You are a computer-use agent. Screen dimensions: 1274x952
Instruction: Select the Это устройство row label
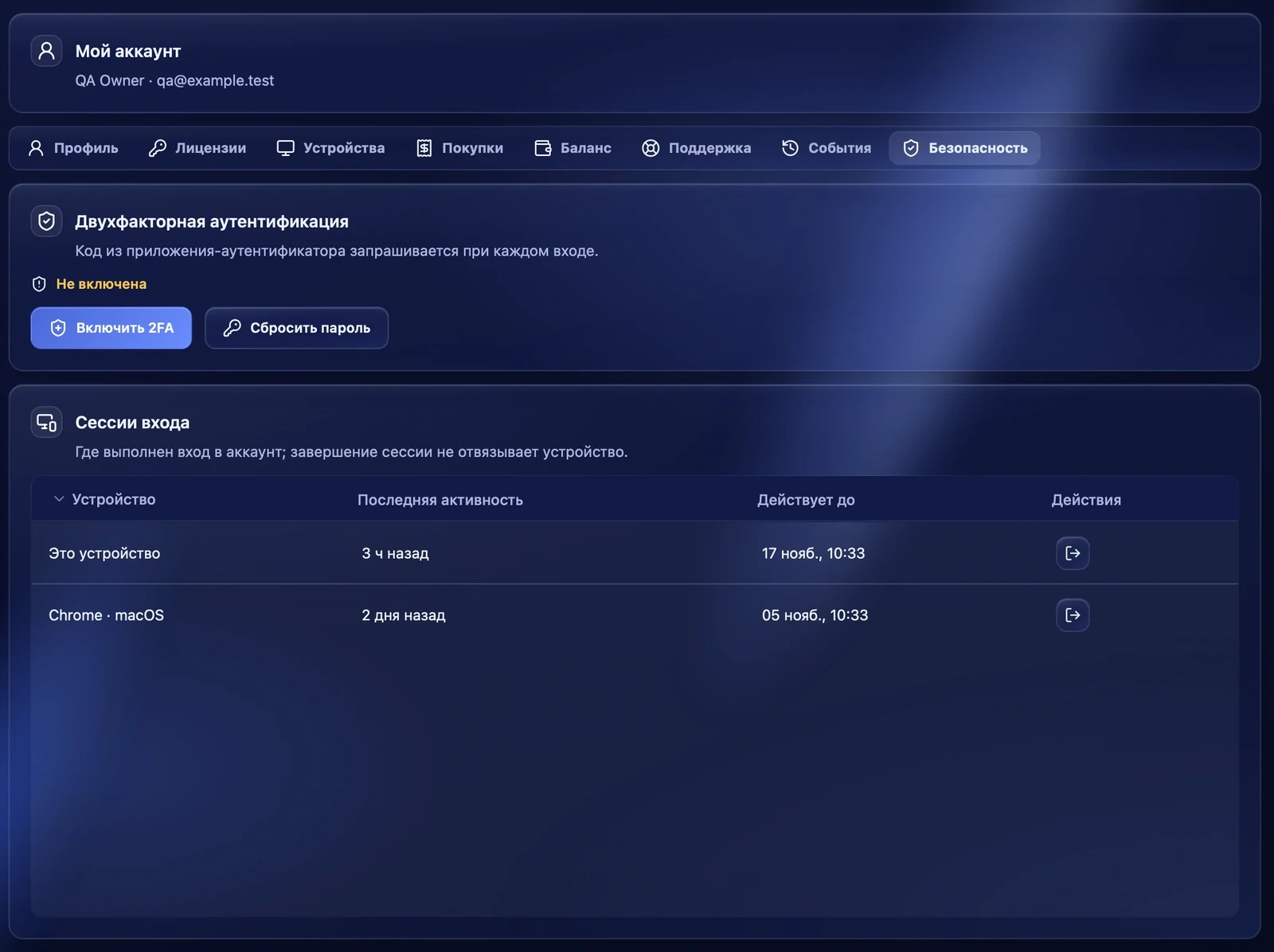104,553
